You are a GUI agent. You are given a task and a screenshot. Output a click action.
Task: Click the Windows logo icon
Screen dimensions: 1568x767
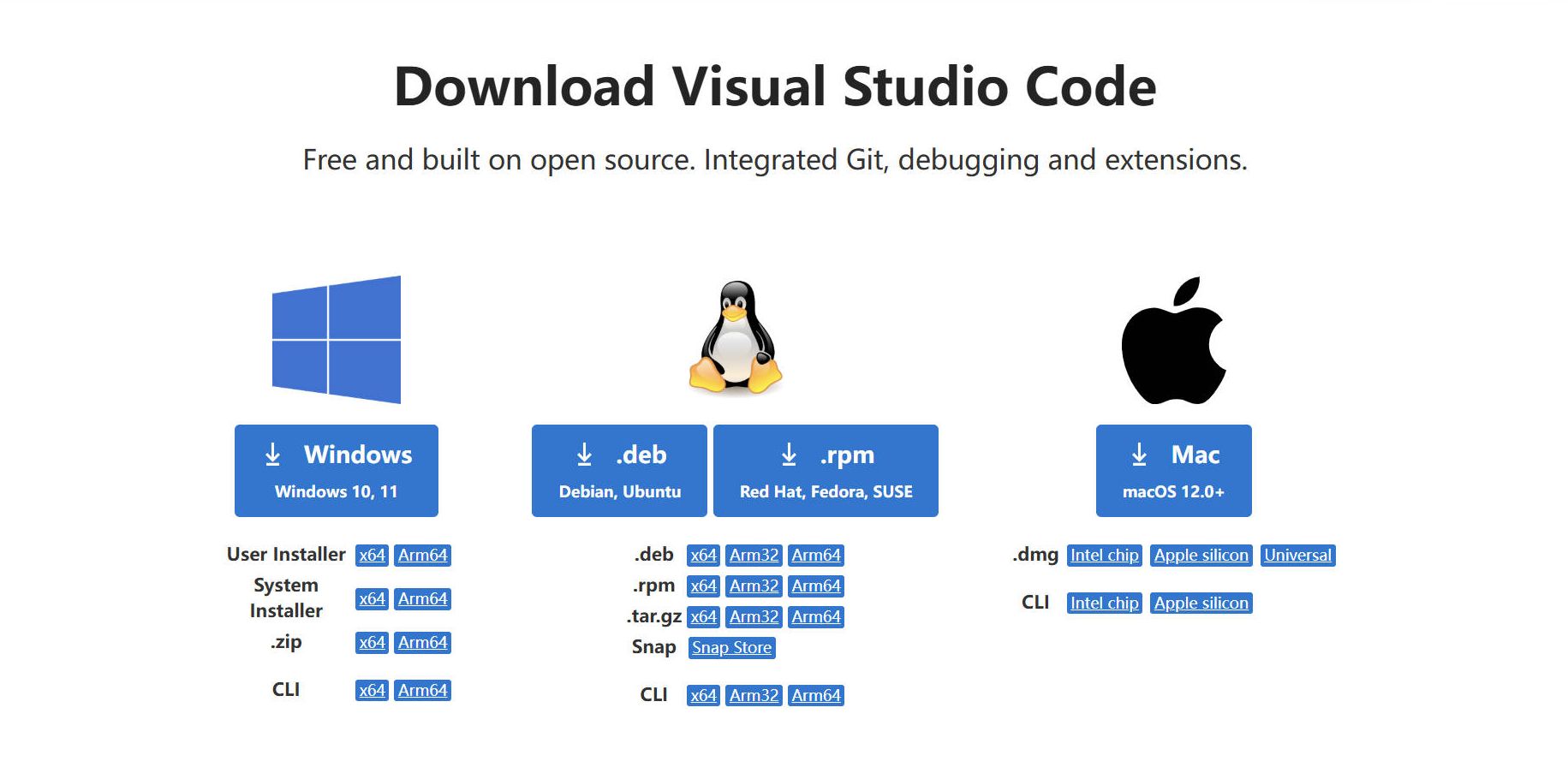(x=337, y=339)
